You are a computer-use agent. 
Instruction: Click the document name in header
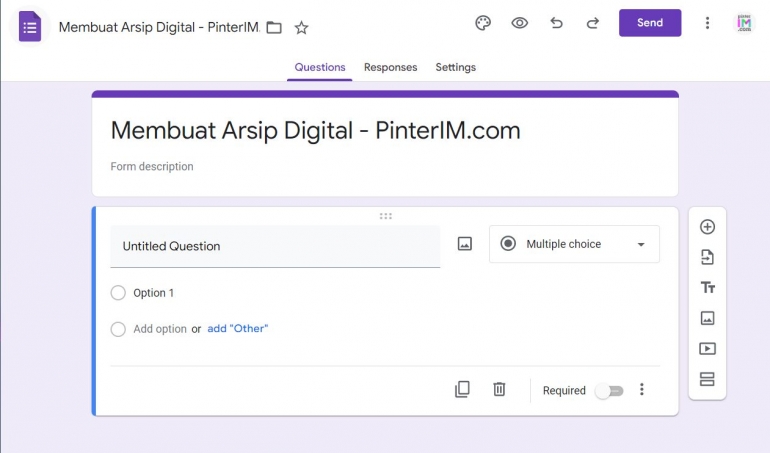[159, 27]
